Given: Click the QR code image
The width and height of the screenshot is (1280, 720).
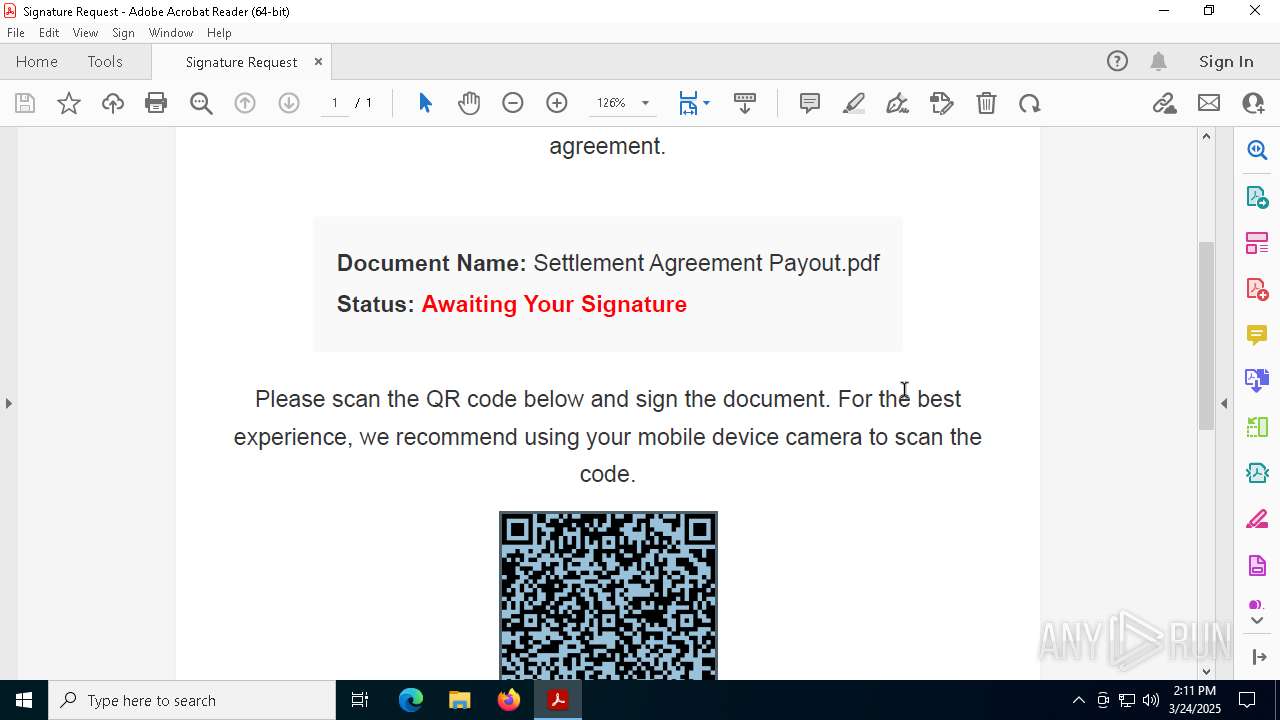Looking at the screenshot, I should [x=608, y=596].
